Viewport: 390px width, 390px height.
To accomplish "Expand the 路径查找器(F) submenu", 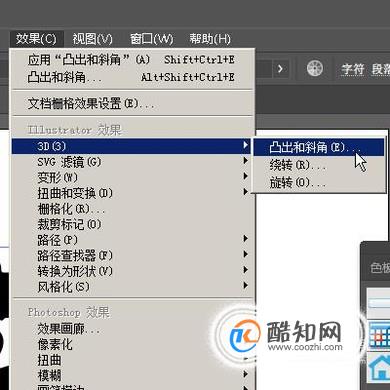I will pos(131,255).
